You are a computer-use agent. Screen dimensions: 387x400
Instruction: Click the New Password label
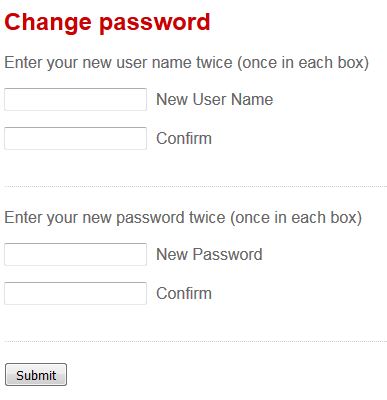209,254
